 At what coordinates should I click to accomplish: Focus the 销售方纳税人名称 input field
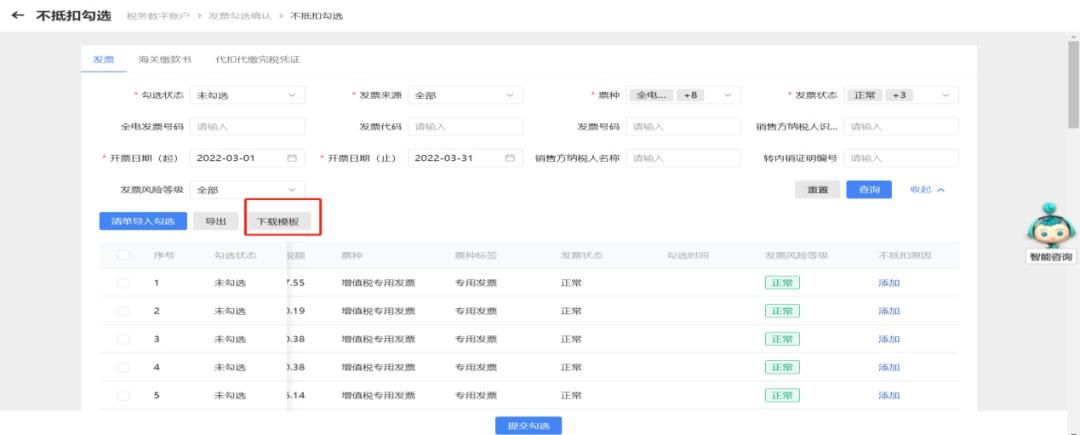[x=683, y=158]
